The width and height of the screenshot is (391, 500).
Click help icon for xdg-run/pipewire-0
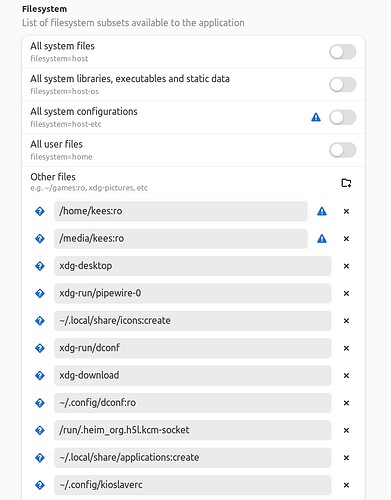pos(40,293)
